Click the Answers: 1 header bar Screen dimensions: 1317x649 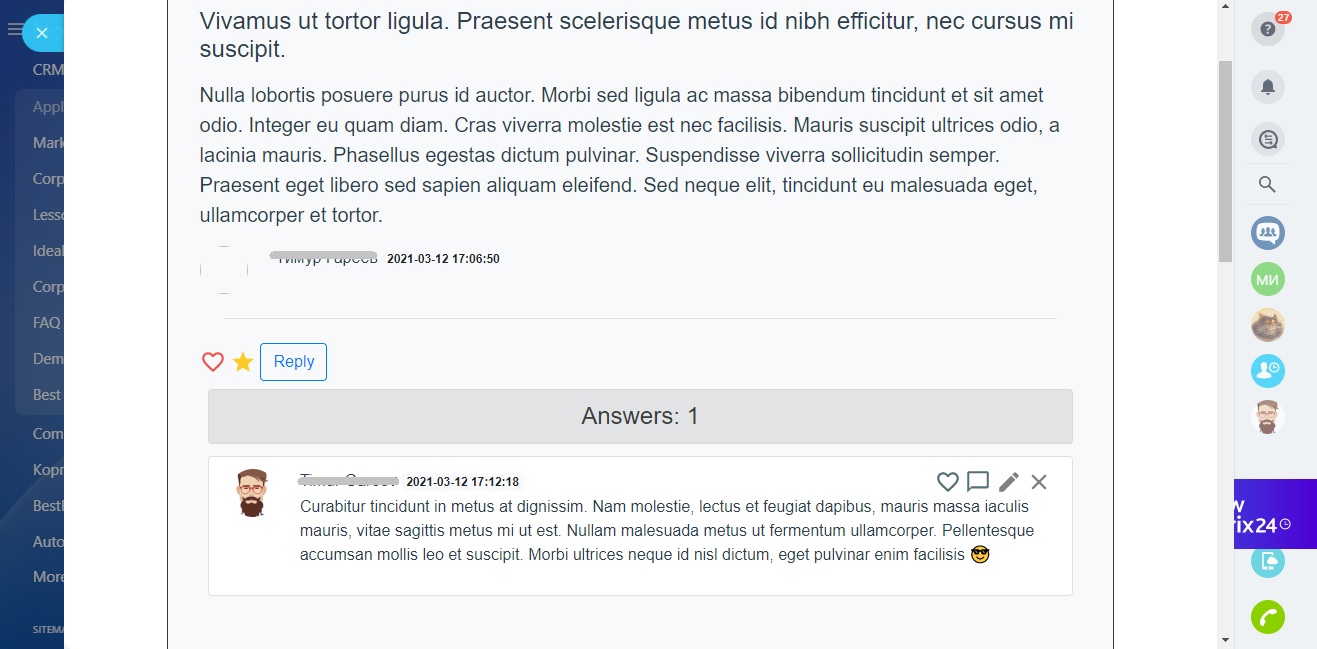pyautogui.click(x=640, y=416)
